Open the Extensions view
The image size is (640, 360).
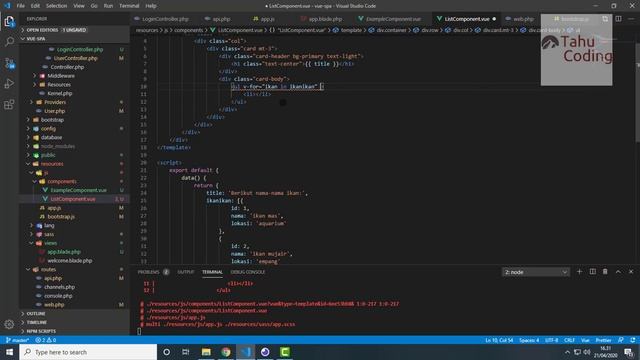tap(9, 104)
